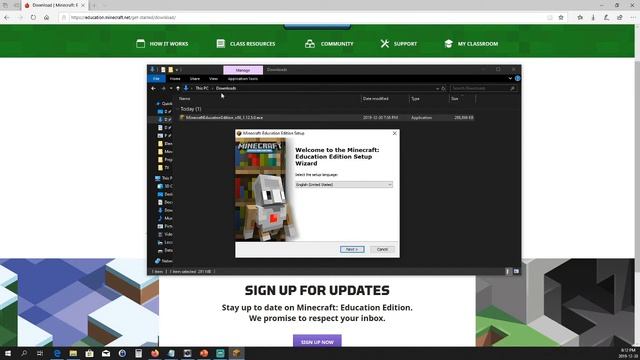
Task: Select the Manage tab in File Explorer
Action: coord(243,70)
